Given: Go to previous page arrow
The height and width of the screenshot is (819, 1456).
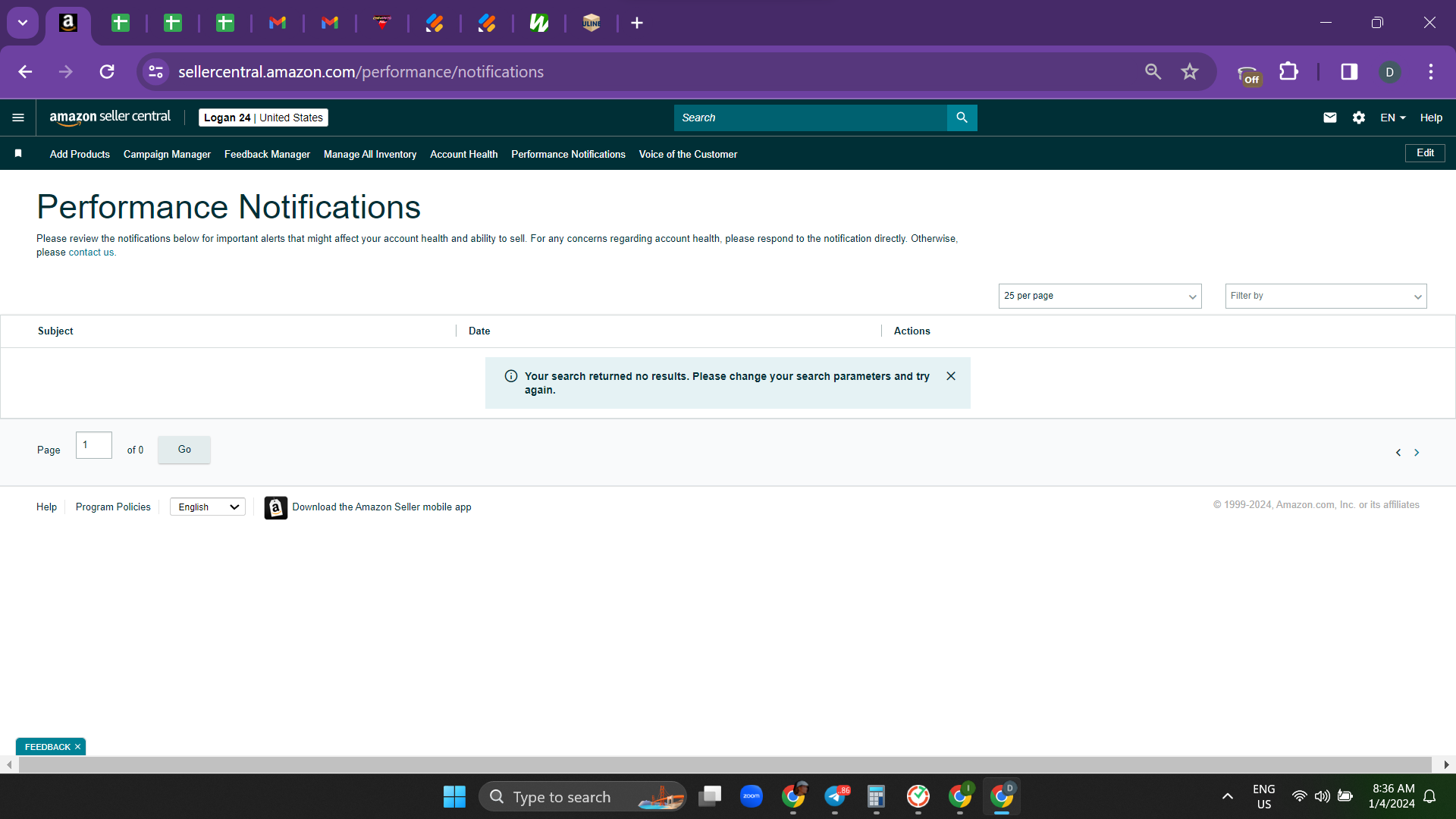Looking at the screenshot, I should 1398,453.
